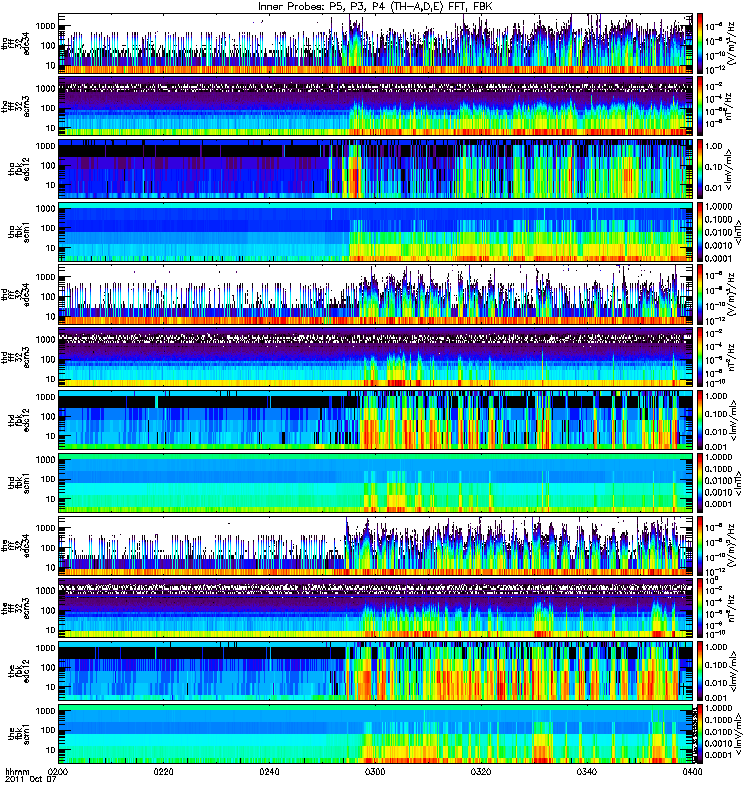
Task: Click the color bar beside tha fbk scm1 panel
Action: tap(700, 232)
